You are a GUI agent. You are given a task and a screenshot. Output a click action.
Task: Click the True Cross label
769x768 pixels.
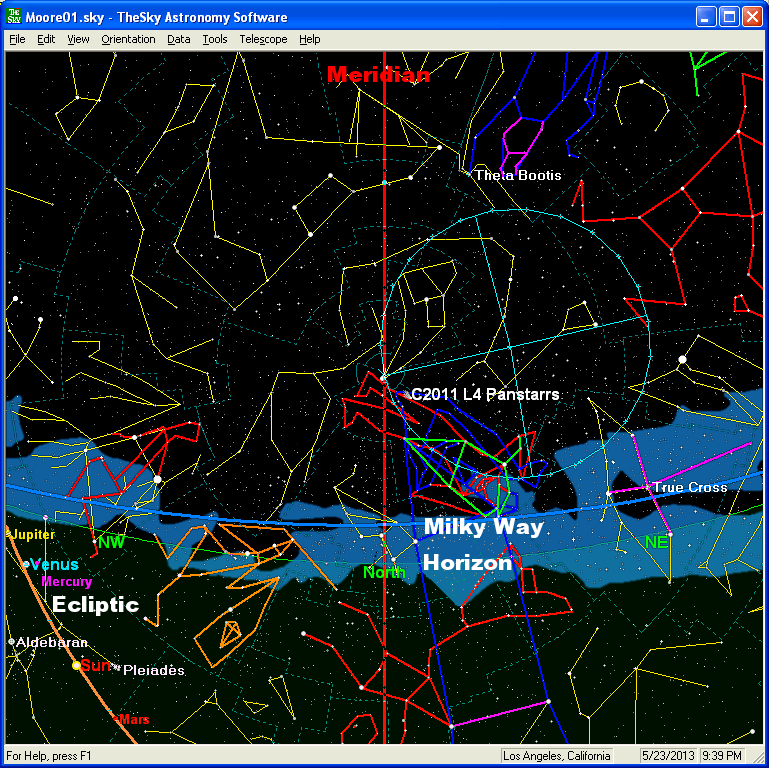pos(690,488)
